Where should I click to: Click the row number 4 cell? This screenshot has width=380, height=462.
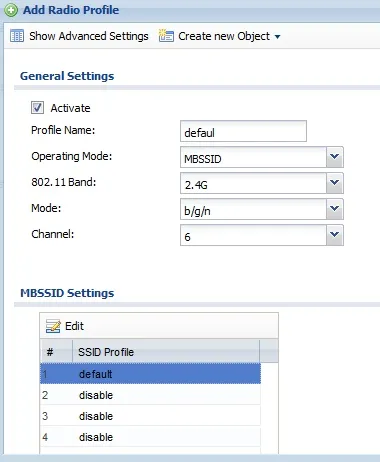[45, 437]
